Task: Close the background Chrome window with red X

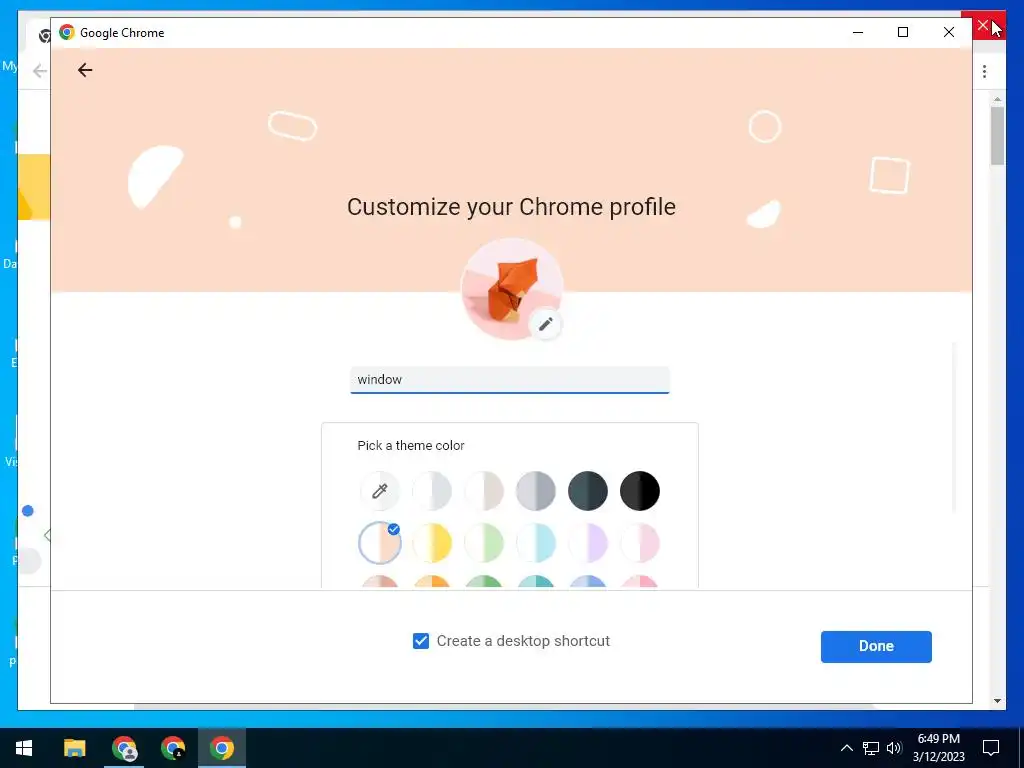Action: (x=984, y=26)
